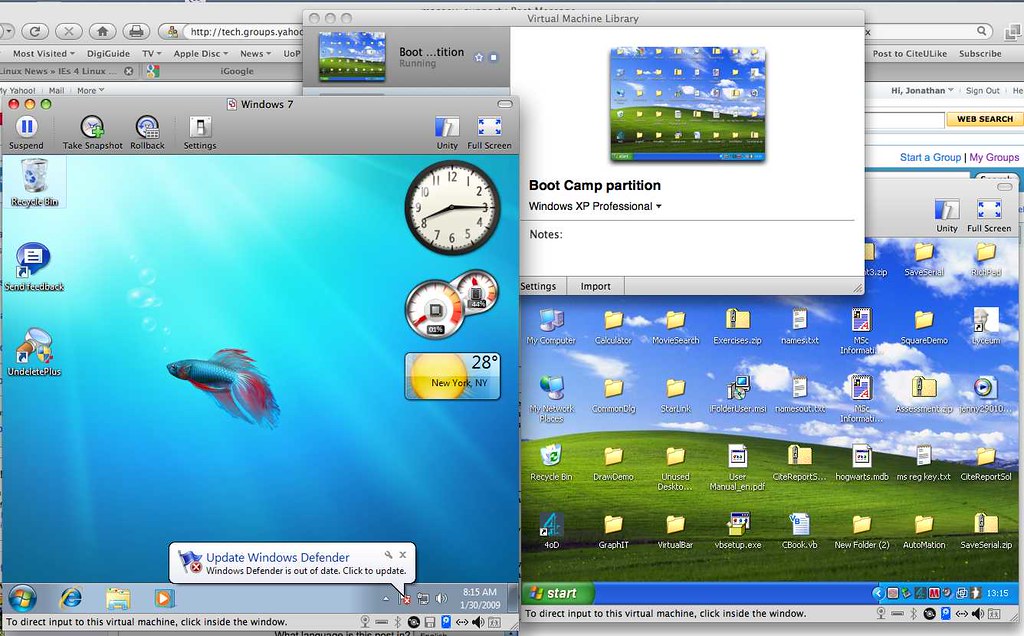Close the Windows Defender balloon notification
This screenshot has width=1024, height=636.
(x=403, y=554)
